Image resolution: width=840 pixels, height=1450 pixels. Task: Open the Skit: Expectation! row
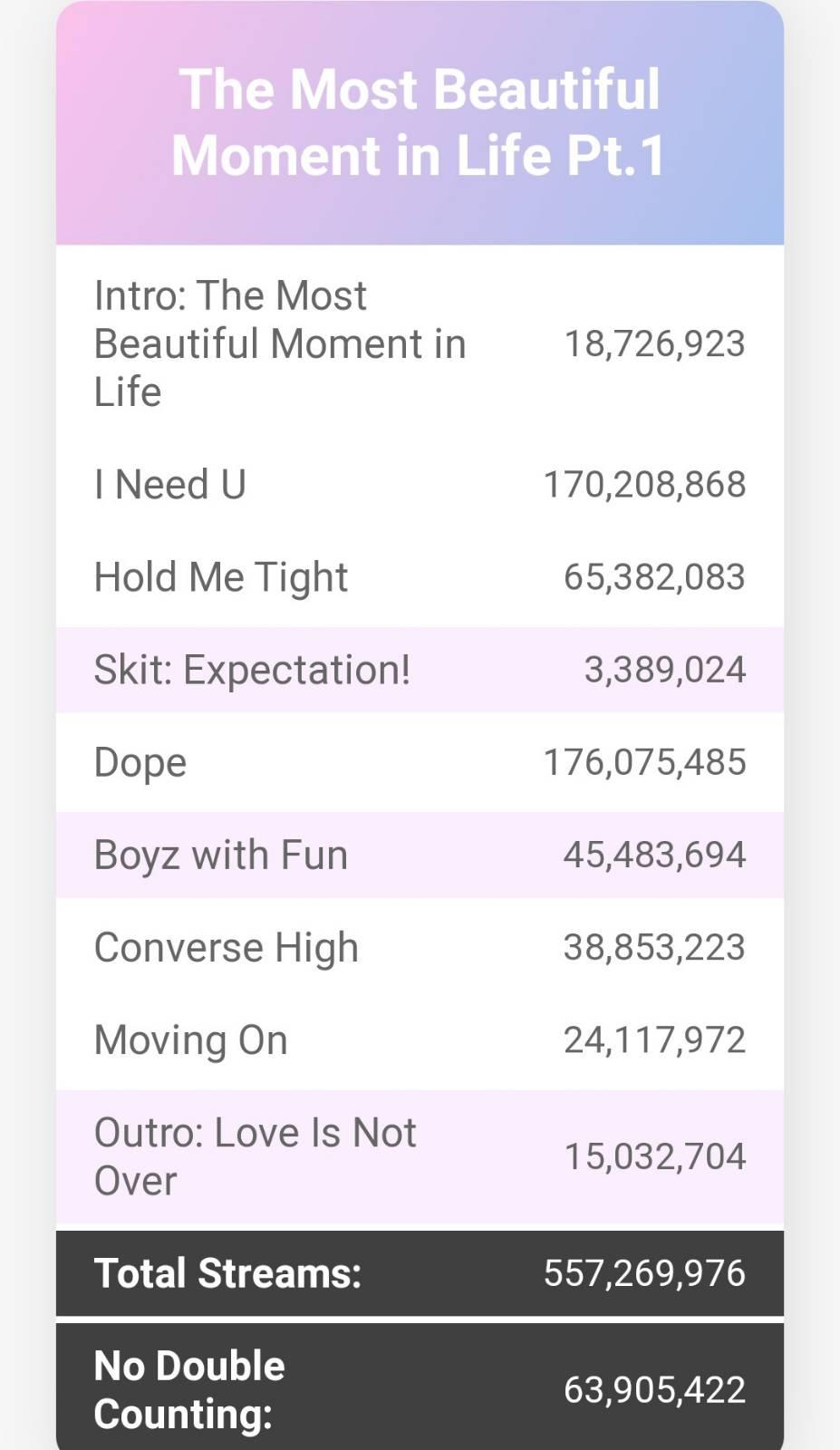coord(252,671)
